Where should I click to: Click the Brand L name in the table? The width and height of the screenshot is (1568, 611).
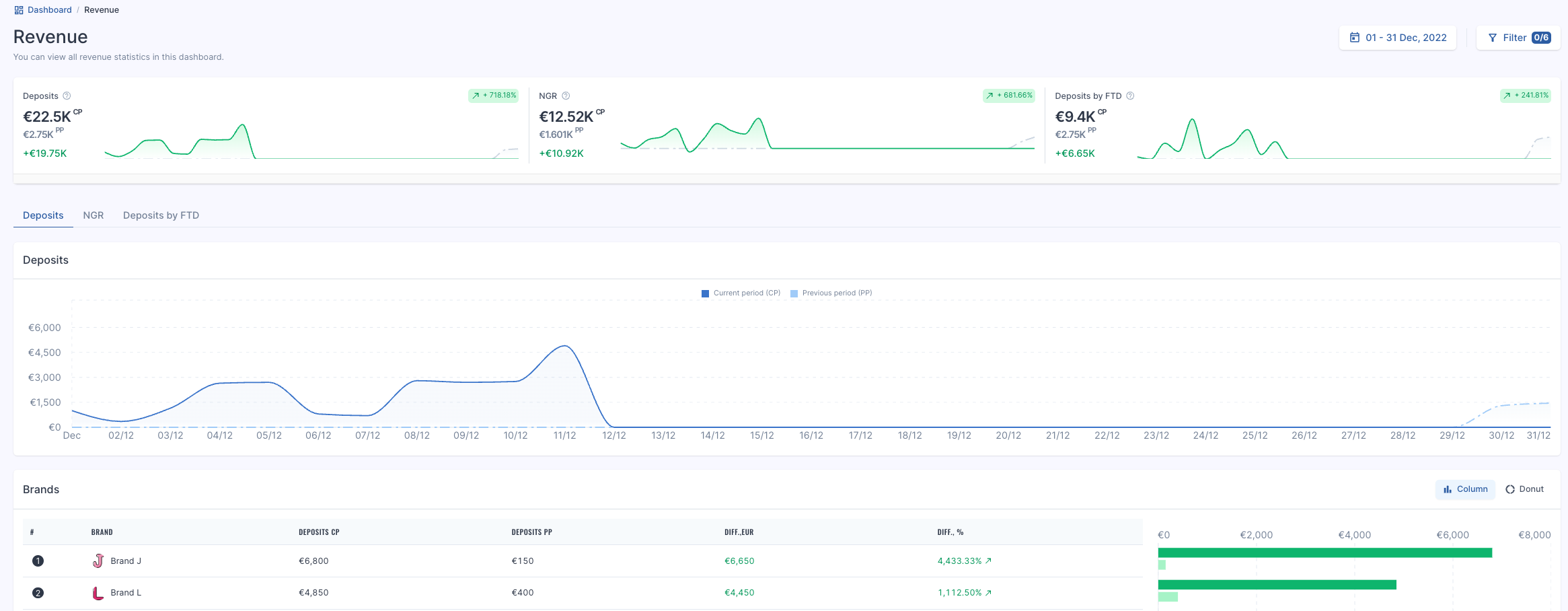point(126,593)
